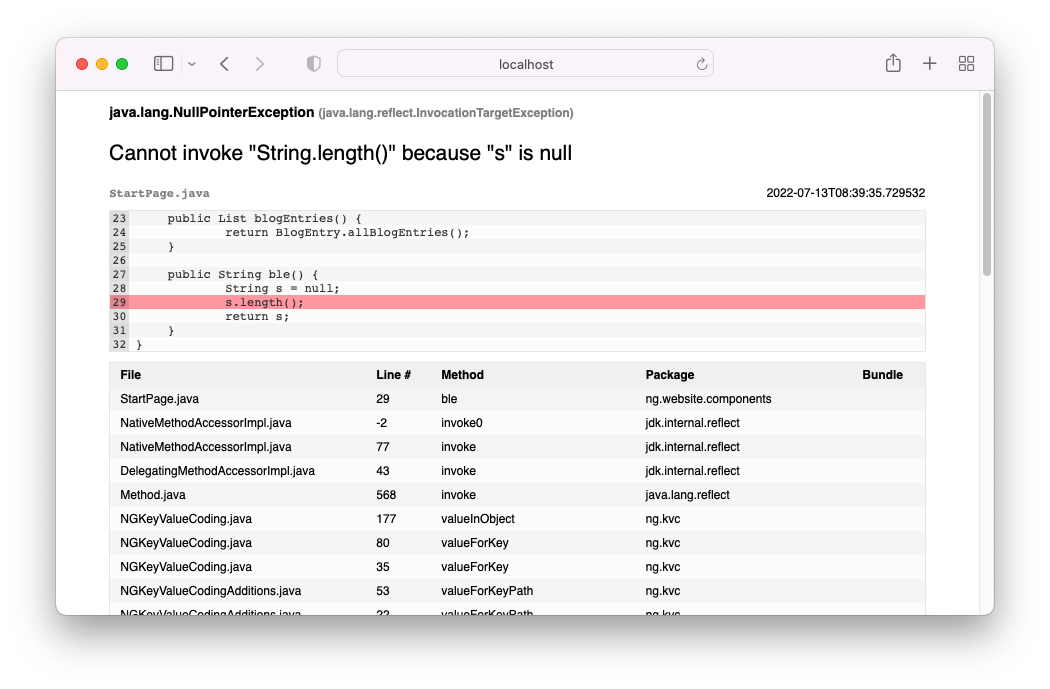The image size is (1050, 689).
Task: Go back with the back arrow
Action: (x=224, y=64)
